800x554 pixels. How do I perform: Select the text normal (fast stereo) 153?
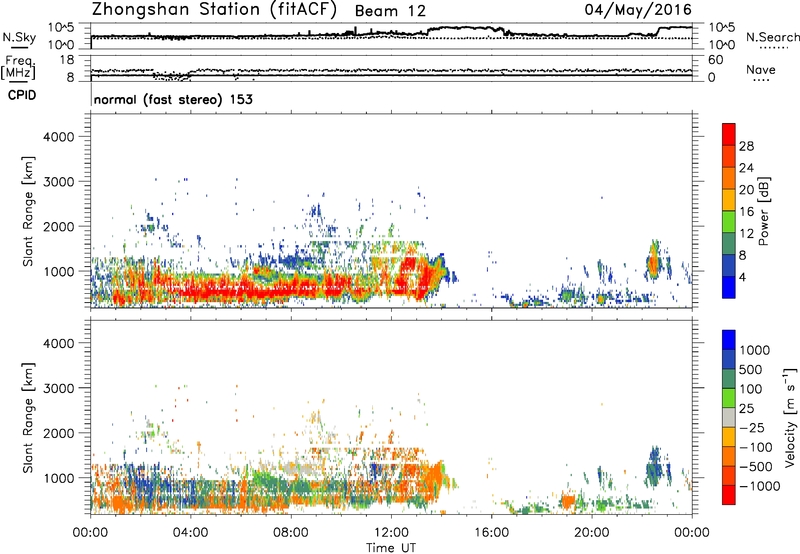click(173, 99)
